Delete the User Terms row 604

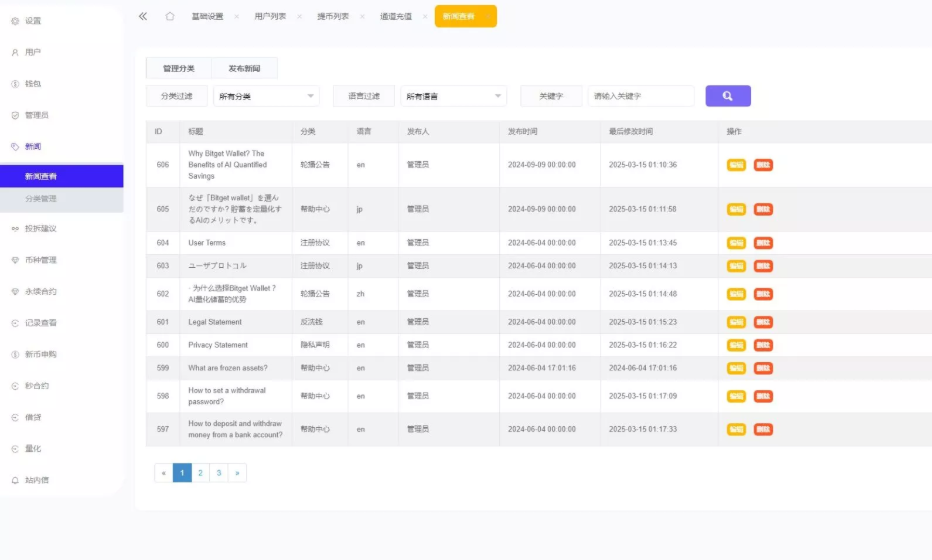(763, 243)
